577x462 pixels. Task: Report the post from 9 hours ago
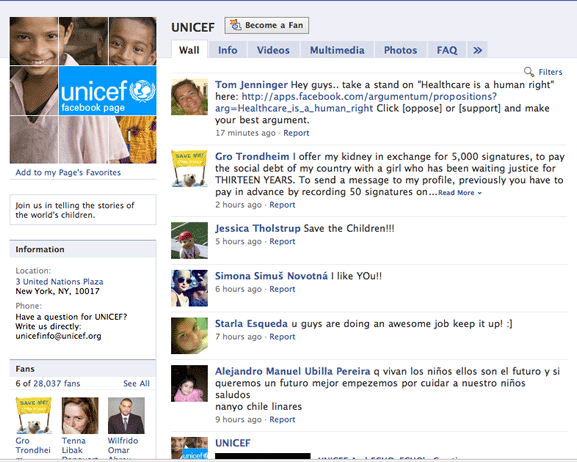[x=282, y=420]
